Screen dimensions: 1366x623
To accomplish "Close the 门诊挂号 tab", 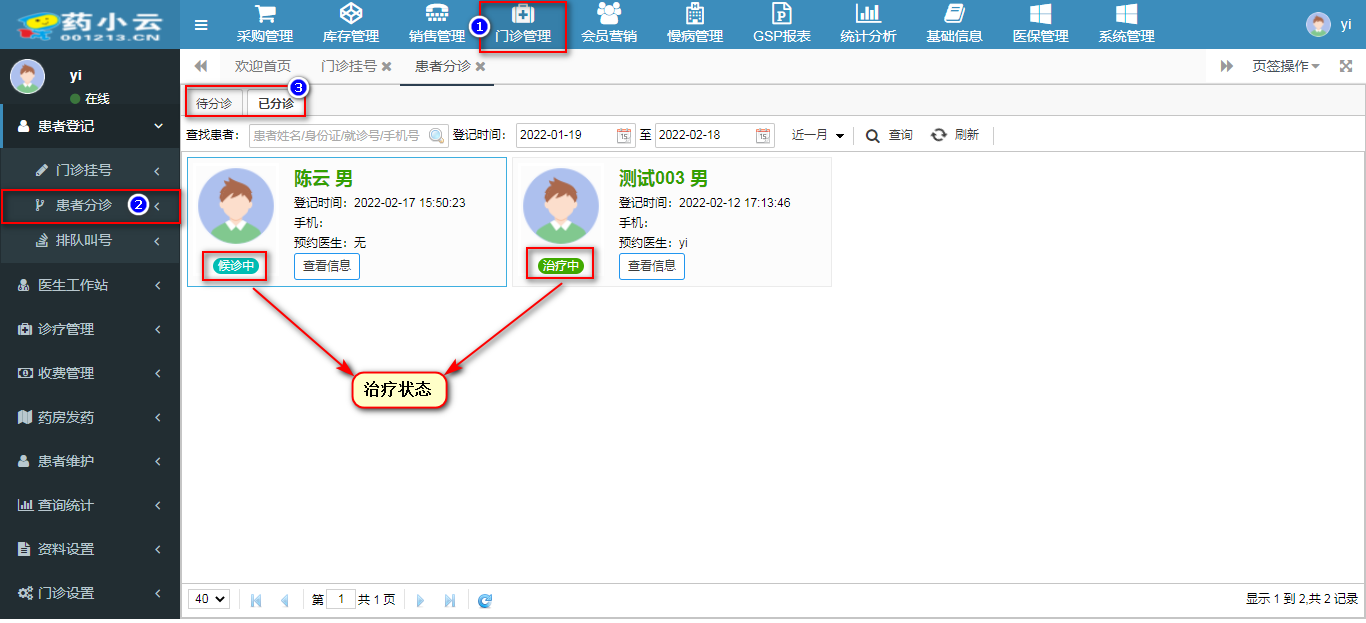I will pyautogui.click(x=386, y=66).
